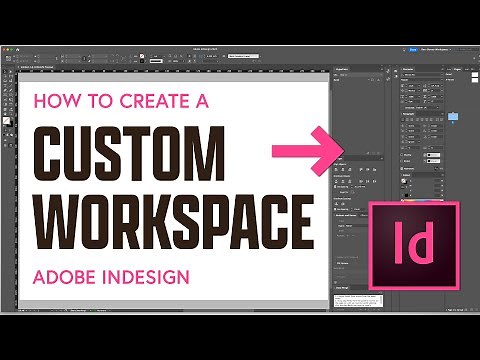480x360 pixels.
Task: Click Align bottom edges in Align panel
Action: pos(374,170)
